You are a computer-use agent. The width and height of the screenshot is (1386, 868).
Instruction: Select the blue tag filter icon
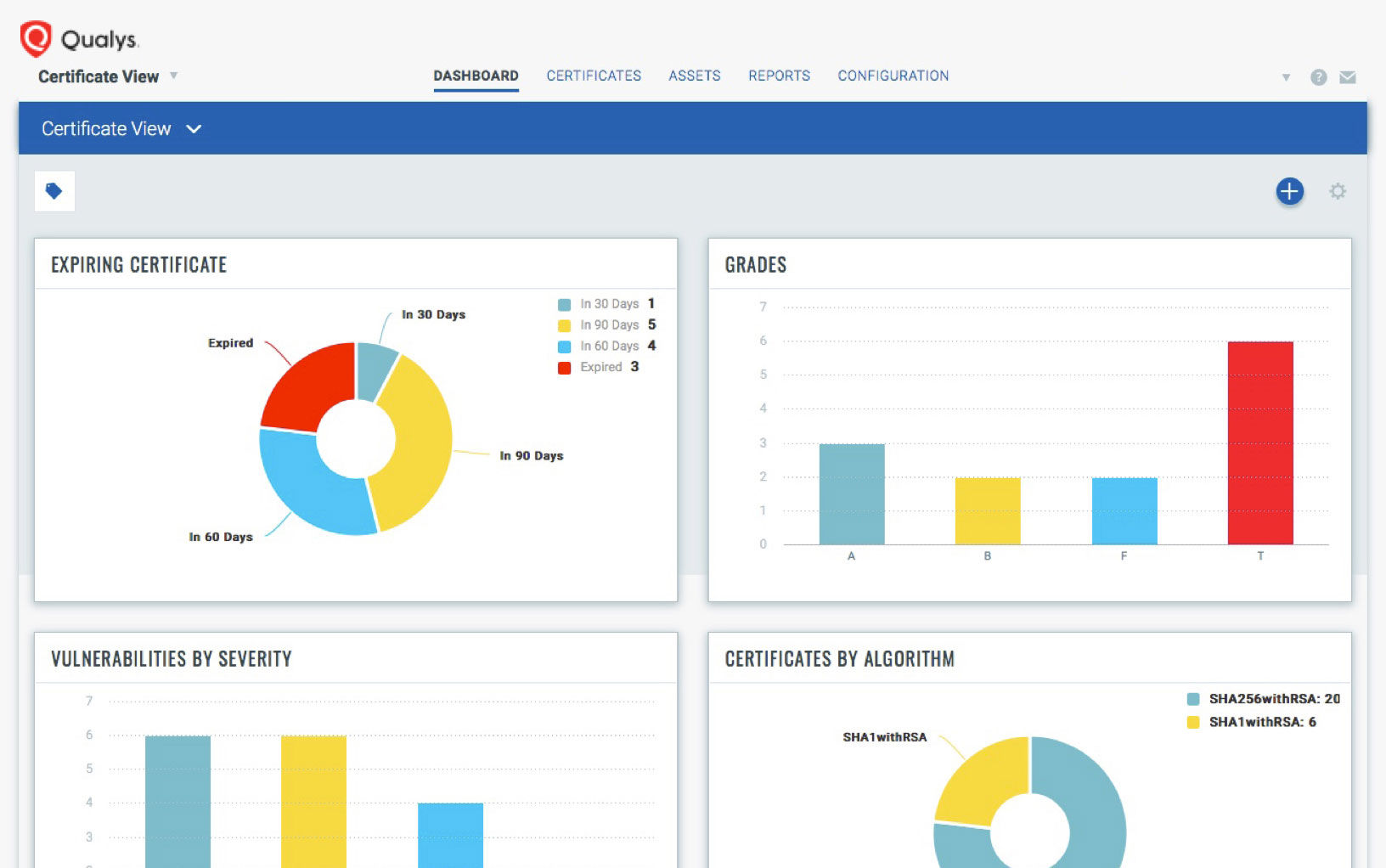point(54,190)
